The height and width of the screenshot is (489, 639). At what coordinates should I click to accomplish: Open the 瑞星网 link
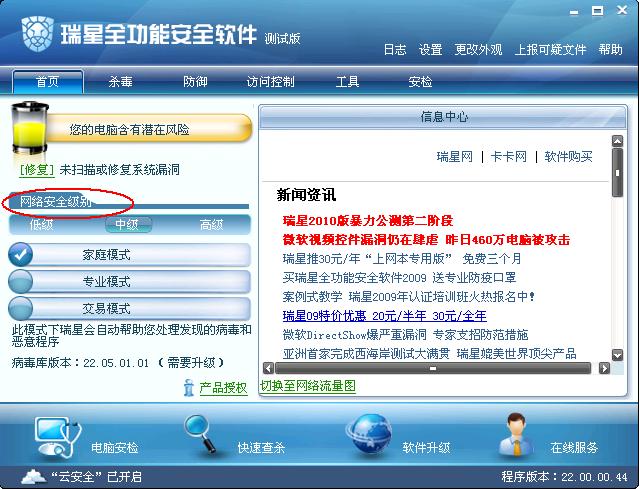(454, 156)
